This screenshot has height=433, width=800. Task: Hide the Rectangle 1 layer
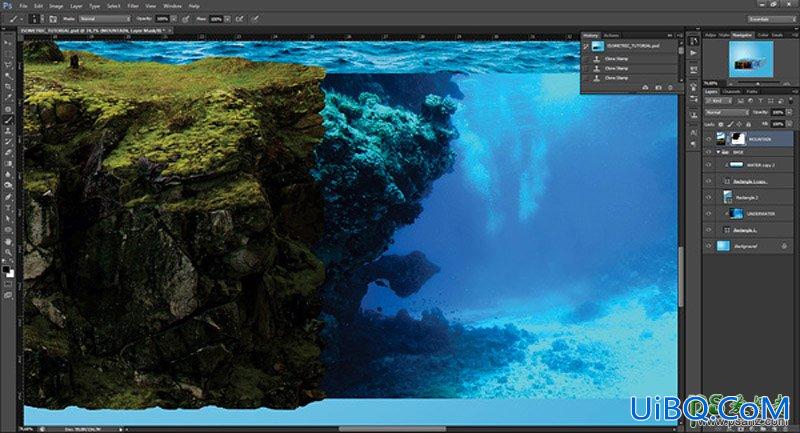709,230
